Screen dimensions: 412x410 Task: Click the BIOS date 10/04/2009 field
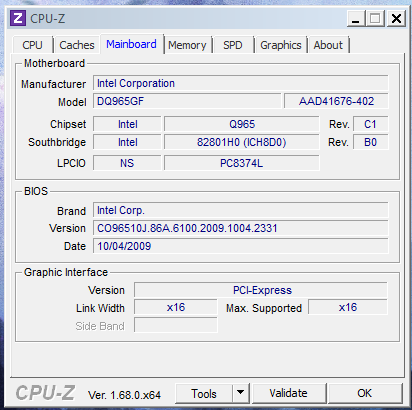pos(241,246)
